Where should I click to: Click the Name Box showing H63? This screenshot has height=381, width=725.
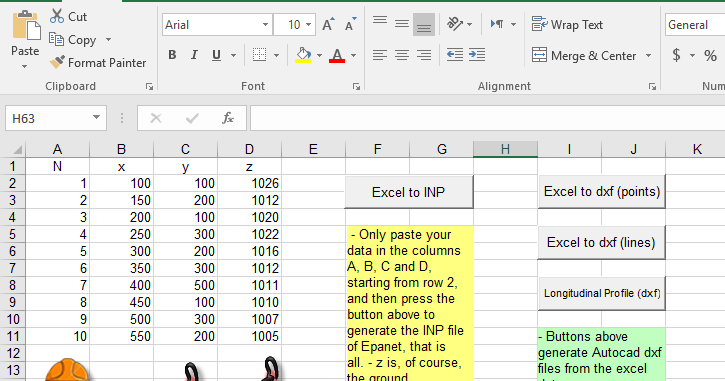(x=48, y=118)
